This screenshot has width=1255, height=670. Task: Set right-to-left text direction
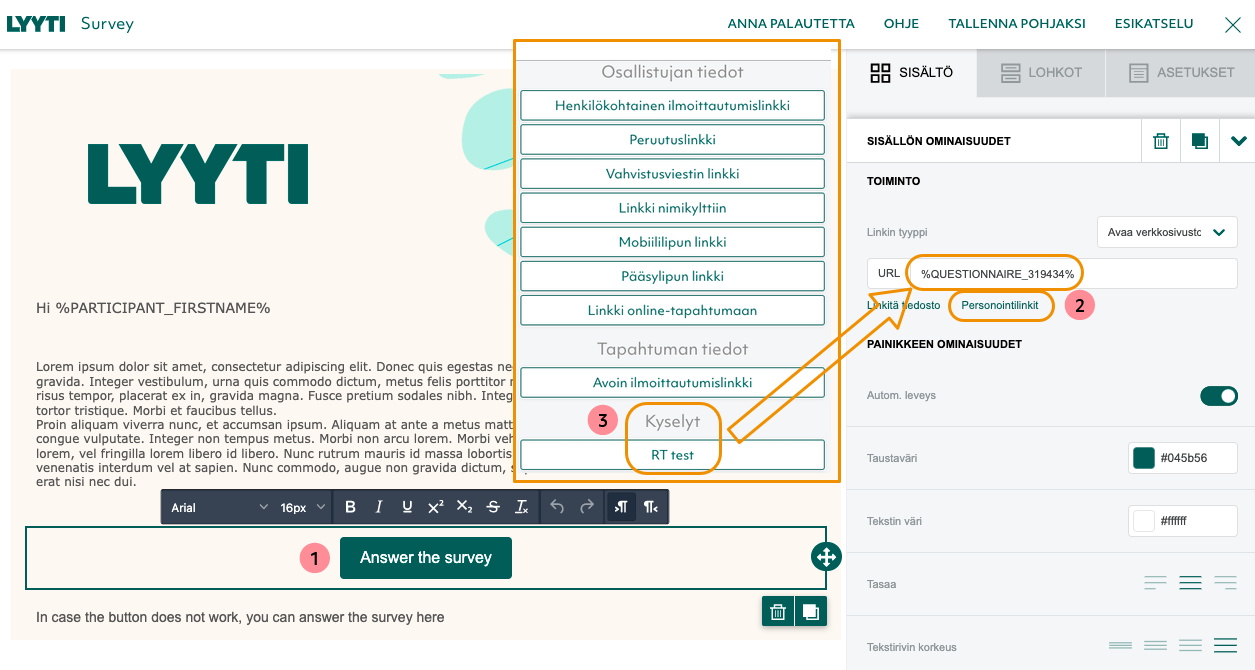(651, 507)
